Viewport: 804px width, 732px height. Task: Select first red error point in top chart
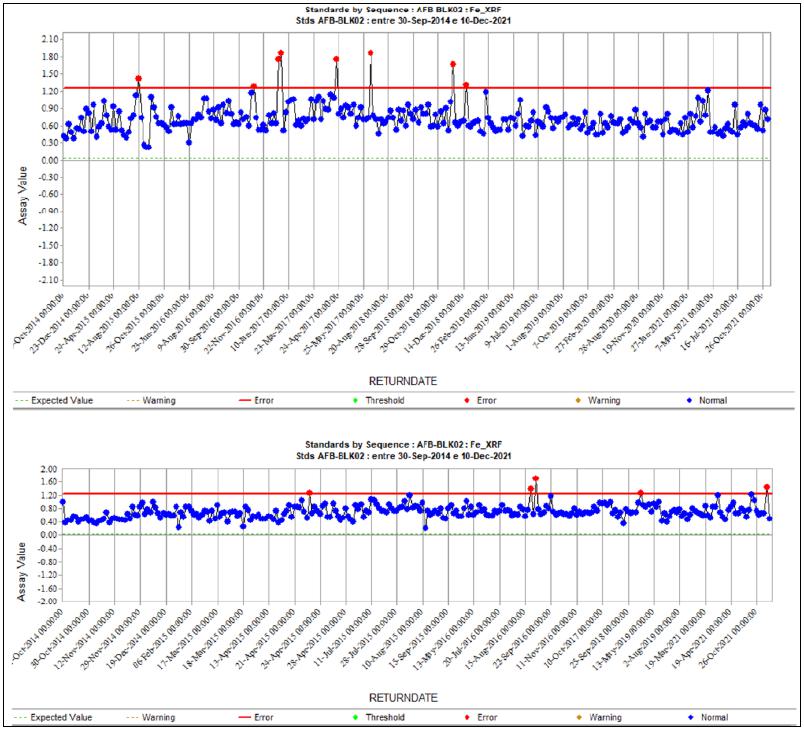point(138,79)
